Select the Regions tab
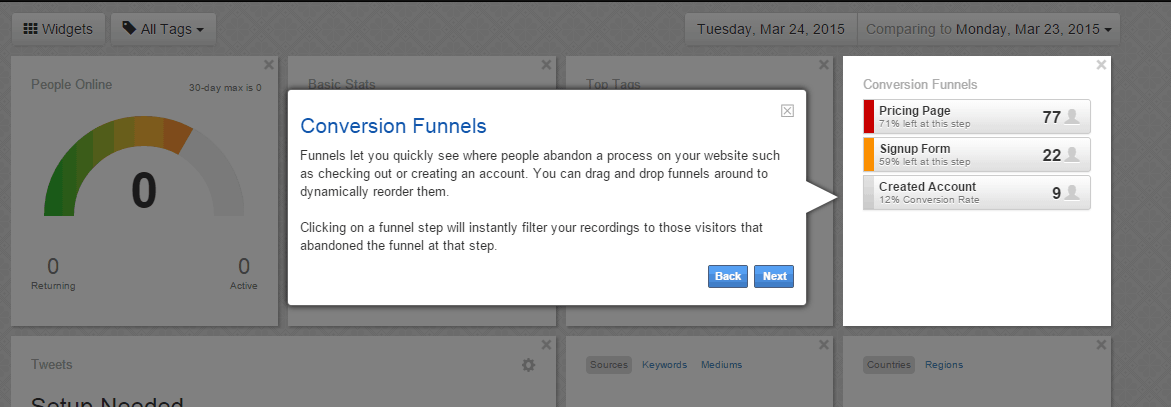This screenshot has height=407, width=1171. point(943,365)
